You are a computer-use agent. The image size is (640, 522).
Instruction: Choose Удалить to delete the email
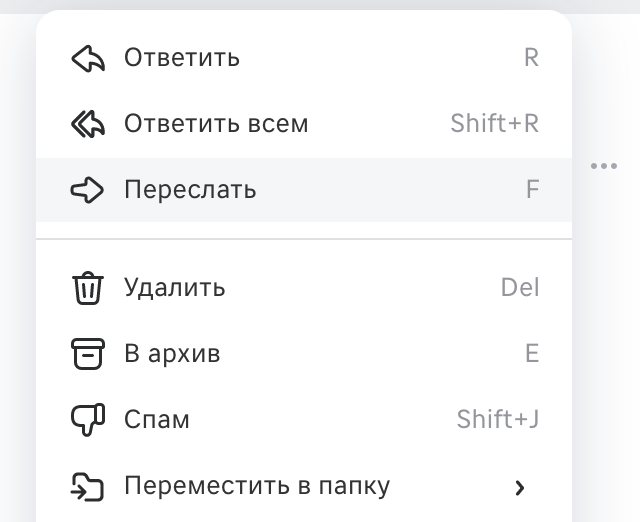click(304, 288)
